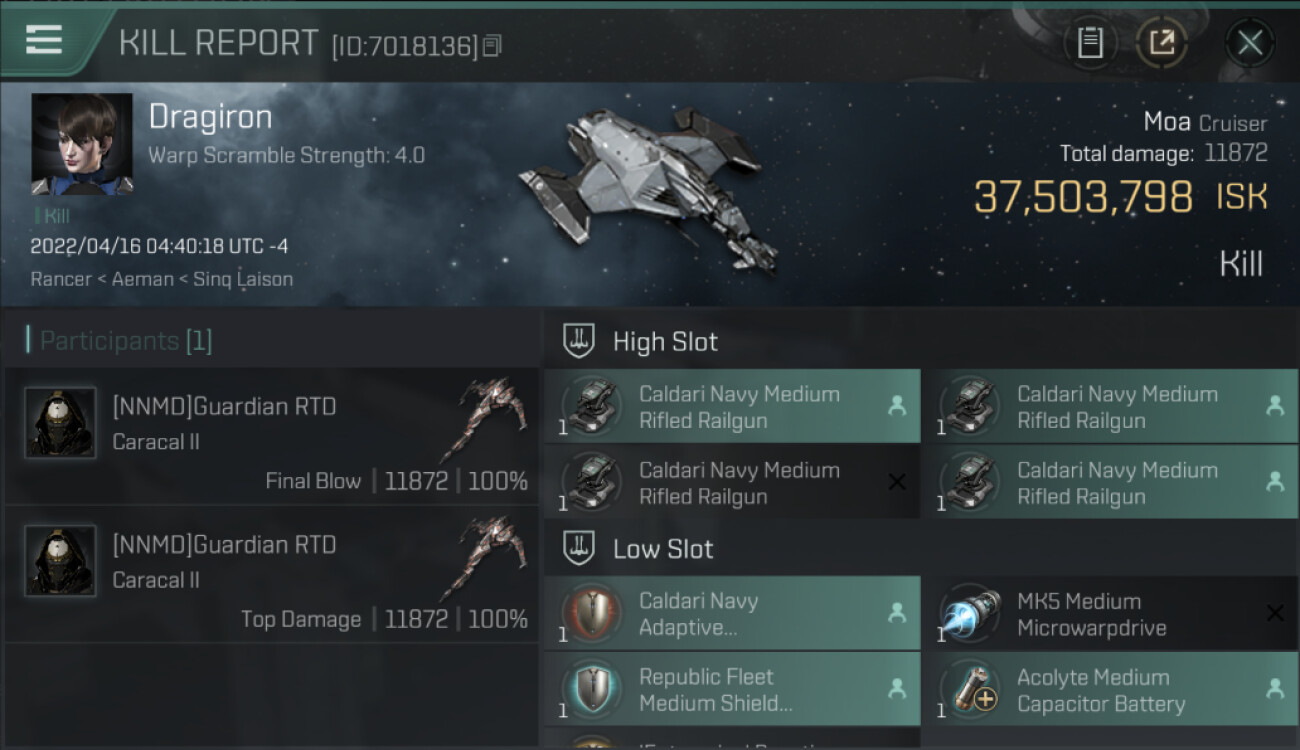
Task: Click the Republic Fleet Medium Shield icon
Action: coord(592,689)
